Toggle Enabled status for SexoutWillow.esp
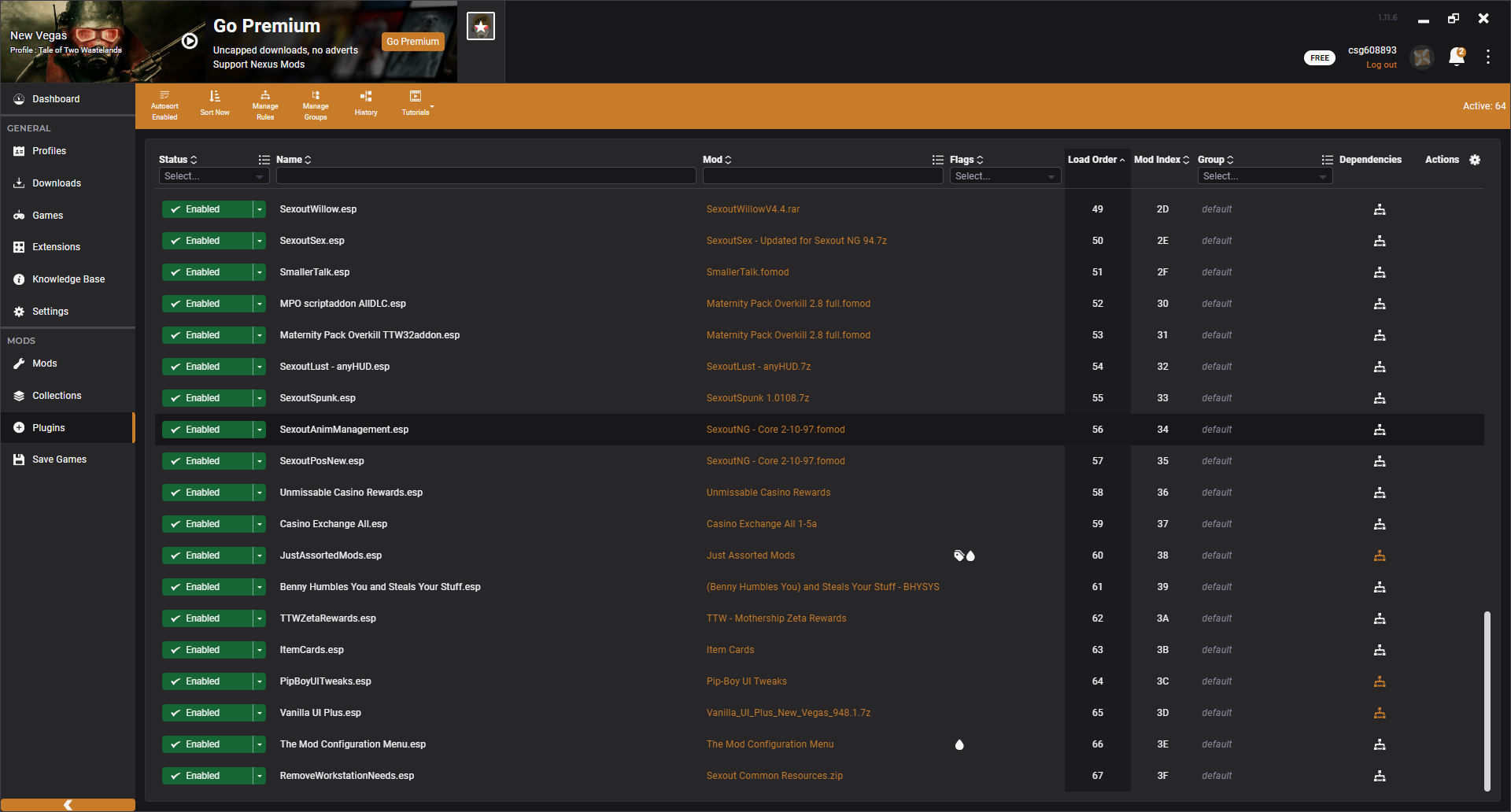Image resolution: width=1511 pixels, height=812 pixels. [x=207, y=209]
